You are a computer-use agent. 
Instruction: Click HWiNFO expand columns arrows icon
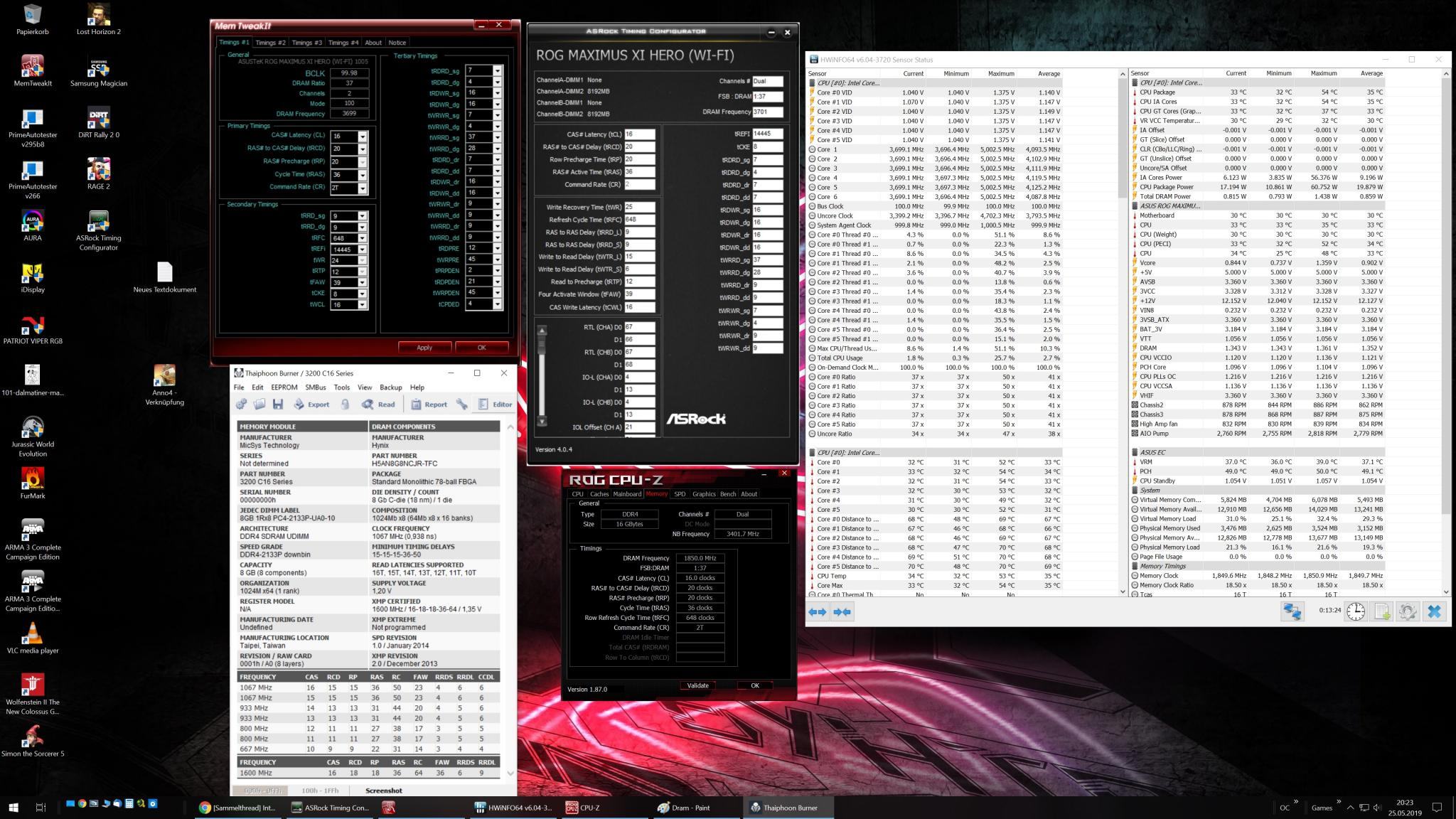pyautogui.click(x=818, y=611)
